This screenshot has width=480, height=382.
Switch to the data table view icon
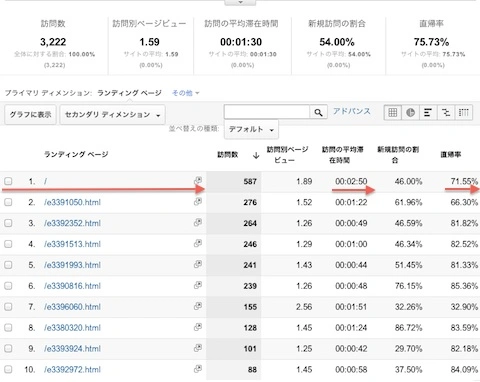(x=393, y=113)
